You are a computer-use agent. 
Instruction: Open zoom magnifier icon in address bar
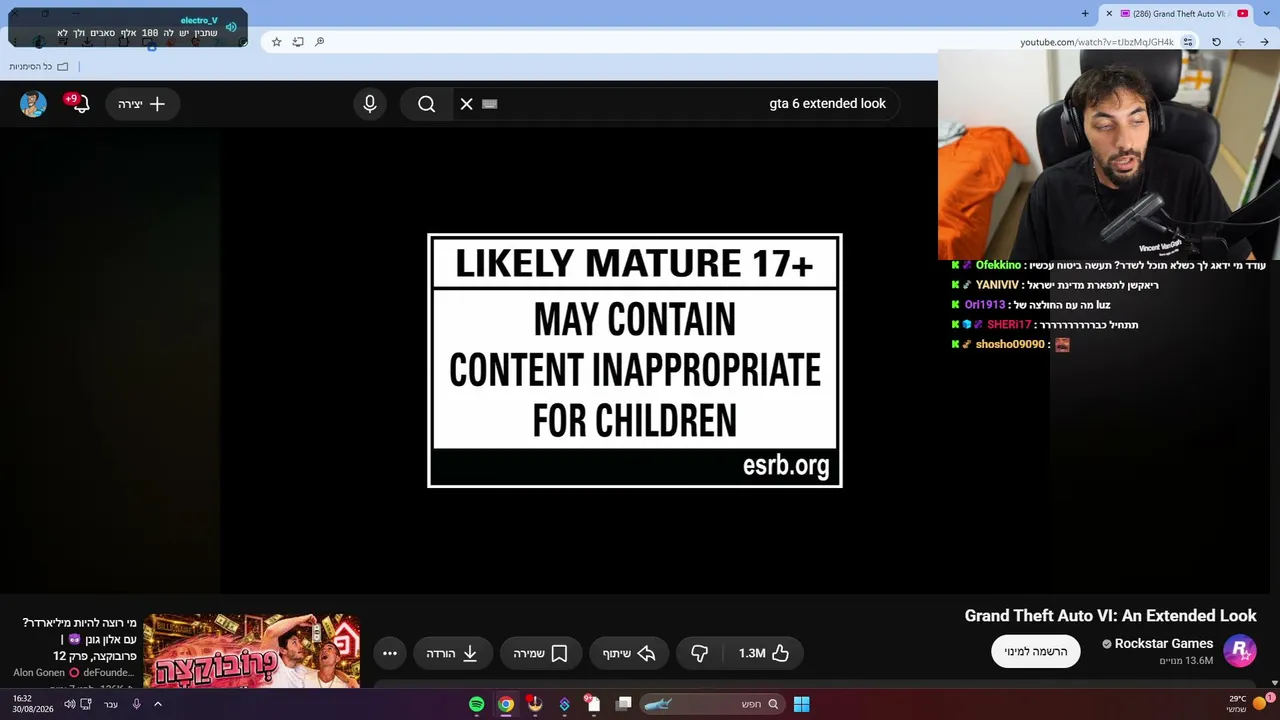point(320,42)
